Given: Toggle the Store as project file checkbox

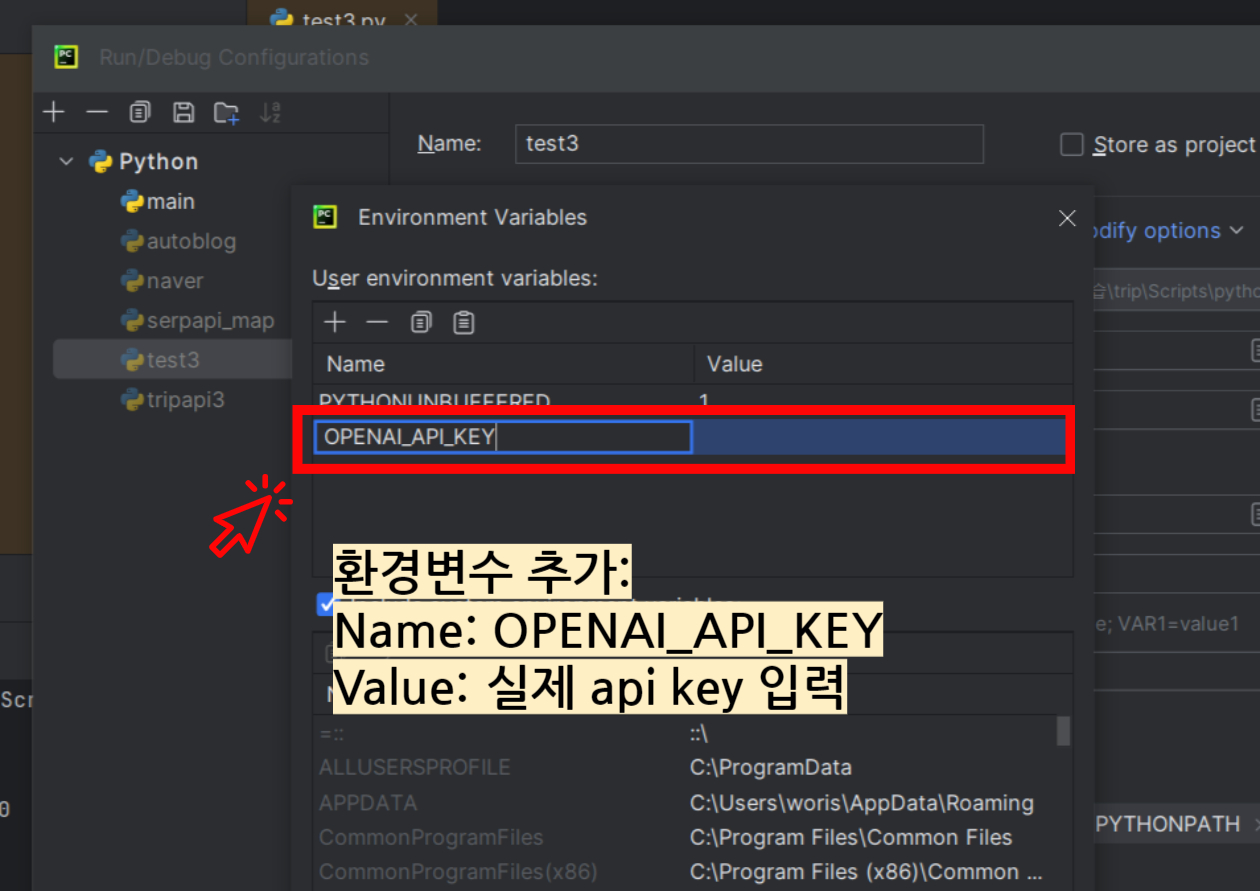Looking at the screenshot, I should 1072,145.
